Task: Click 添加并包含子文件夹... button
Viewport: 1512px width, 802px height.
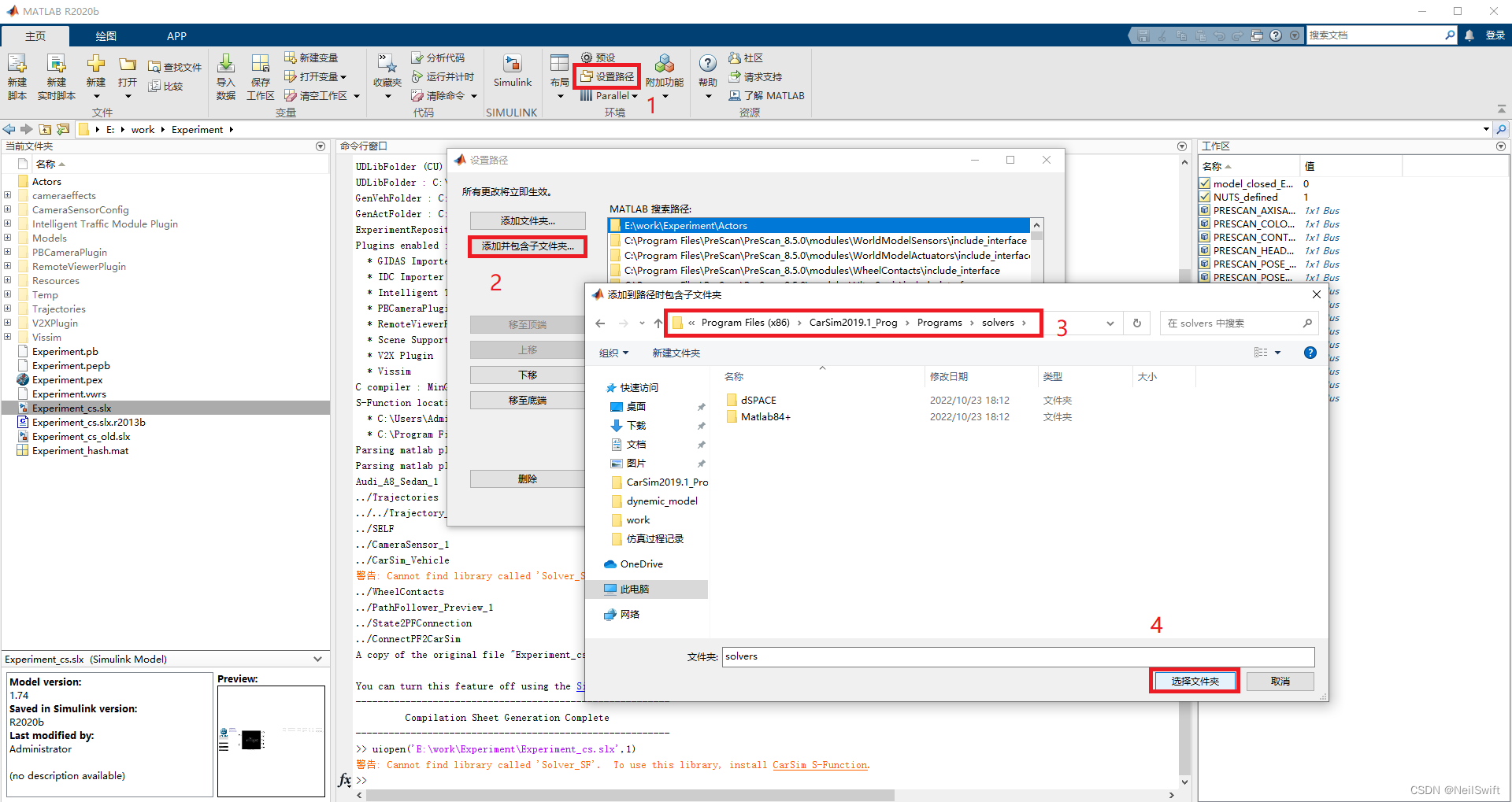Action: [x=528, y=246]
